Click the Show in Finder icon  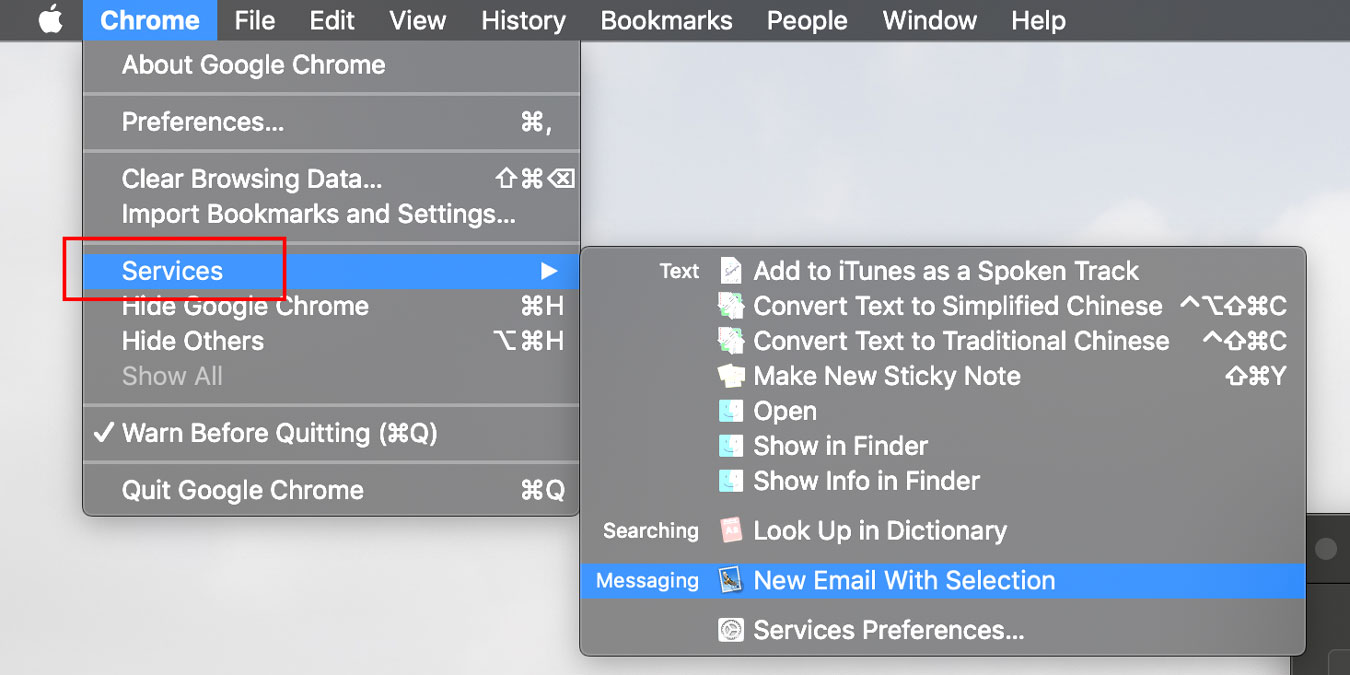(732, 445)
